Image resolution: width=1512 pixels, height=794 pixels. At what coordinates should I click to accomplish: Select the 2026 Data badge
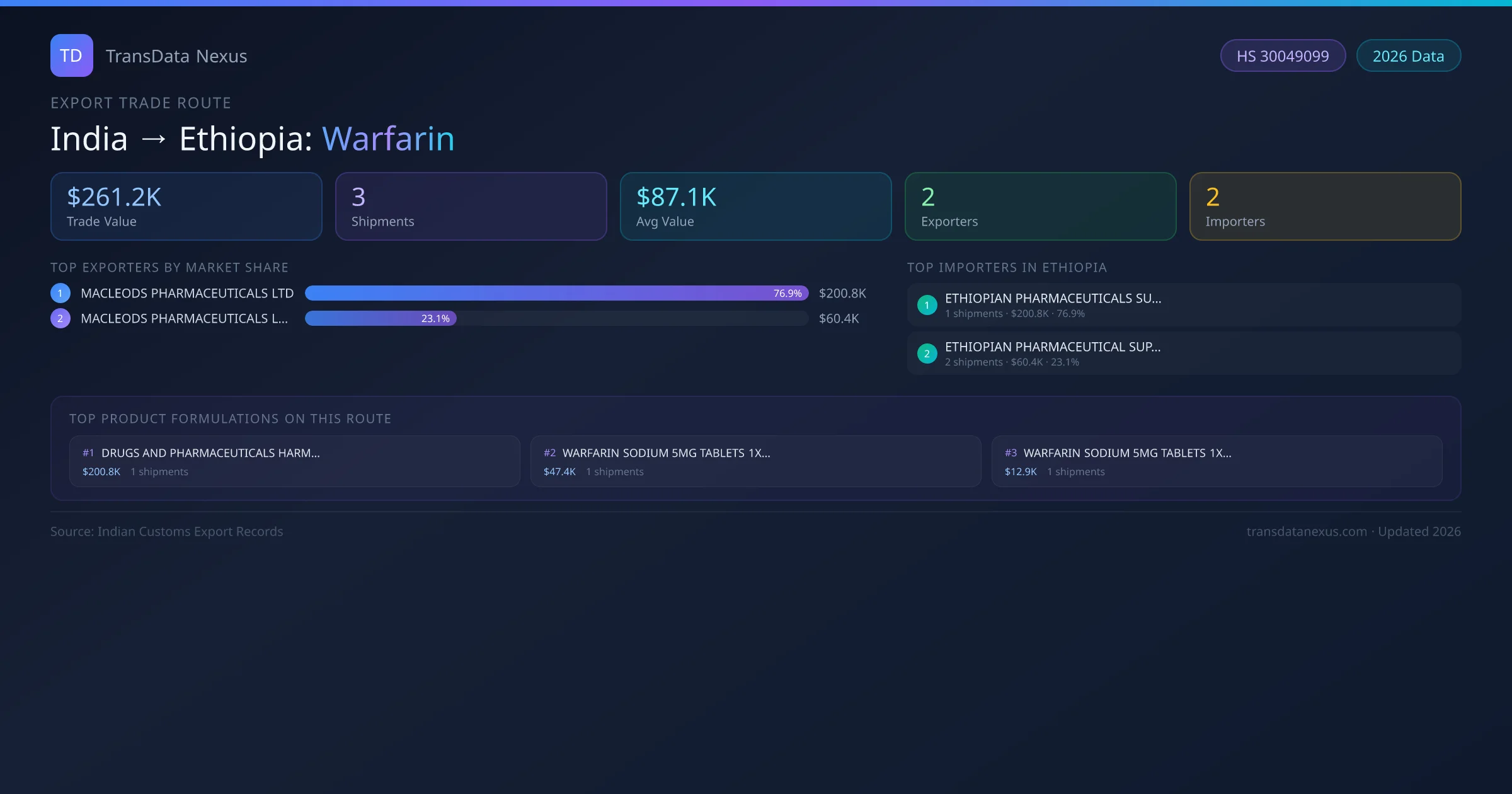[1408, 56]
